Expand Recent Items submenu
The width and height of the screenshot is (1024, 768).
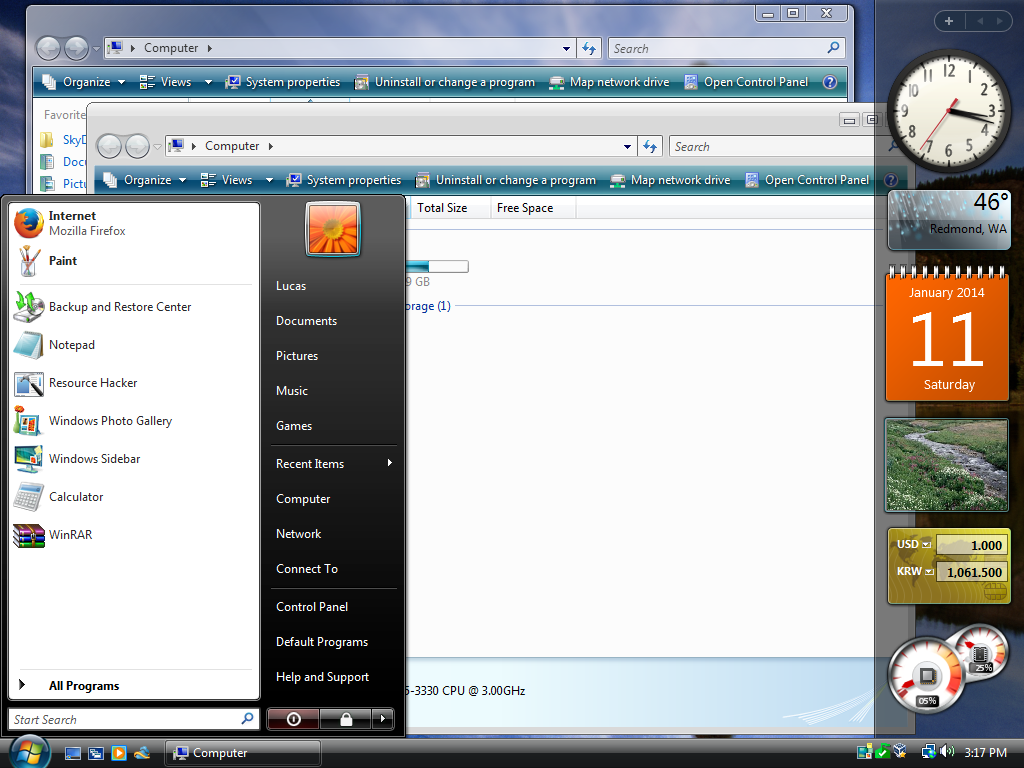coord(334,464)
